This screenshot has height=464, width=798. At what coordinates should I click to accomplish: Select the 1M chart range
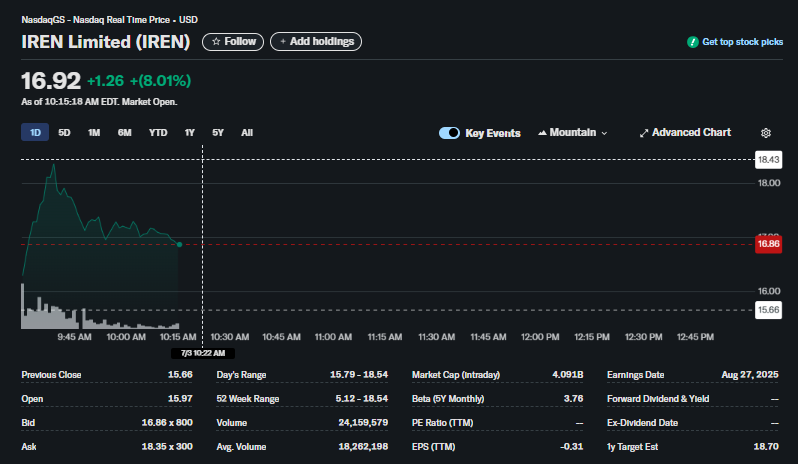pos(94,133)
